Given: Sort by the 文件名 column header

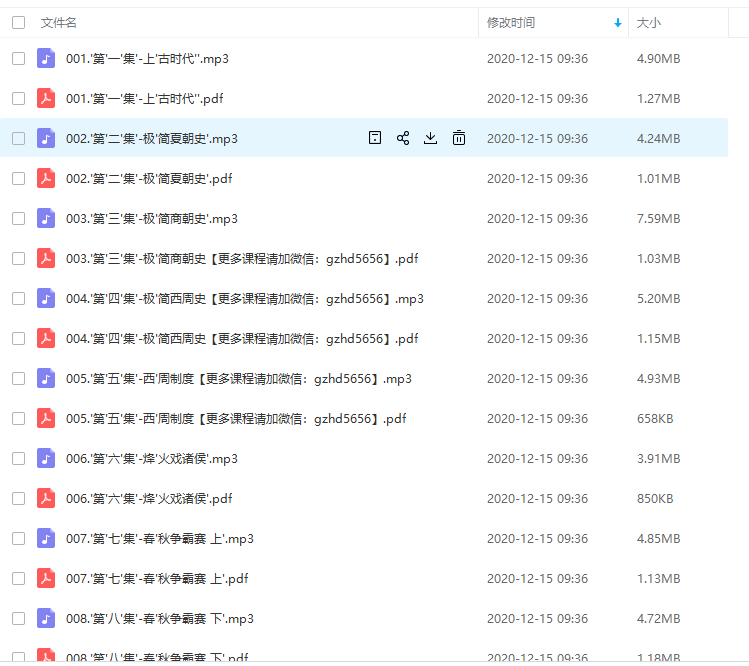Looking at the screenshot, I should [x=59, y=22].
